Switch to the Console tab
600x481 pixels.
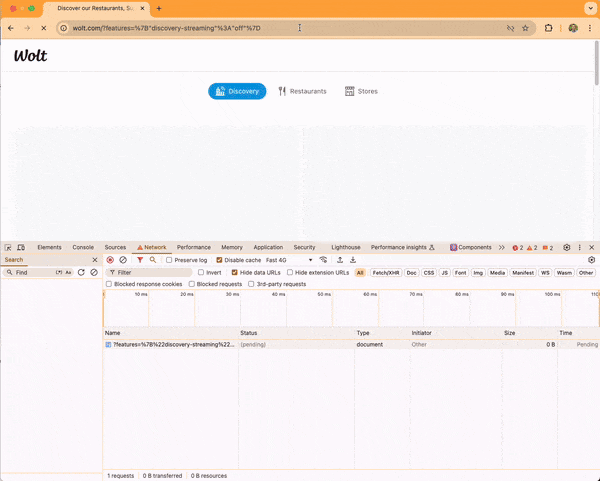(83, 247)
